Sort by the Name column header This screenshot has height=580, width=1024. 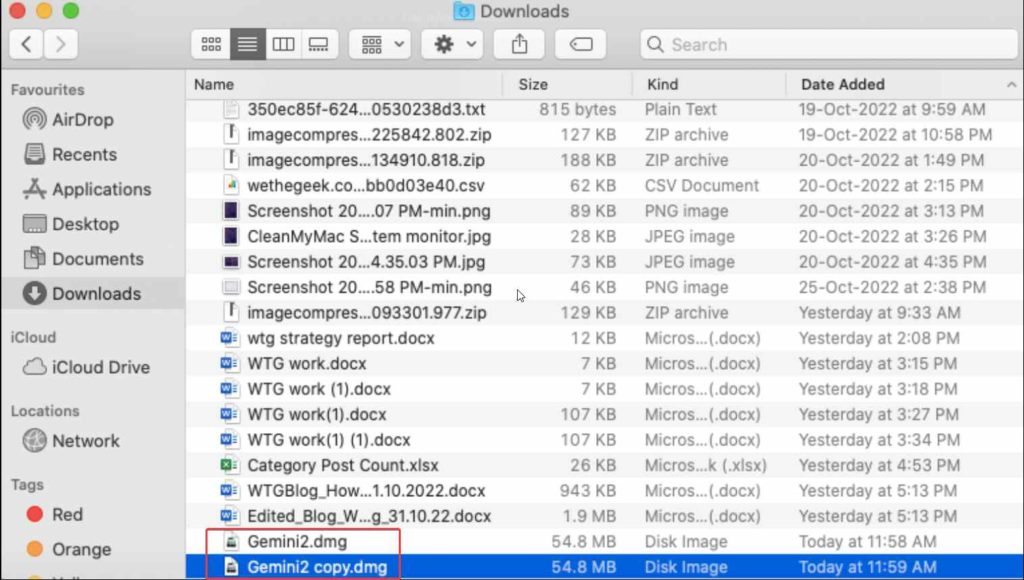pos(214,85)
